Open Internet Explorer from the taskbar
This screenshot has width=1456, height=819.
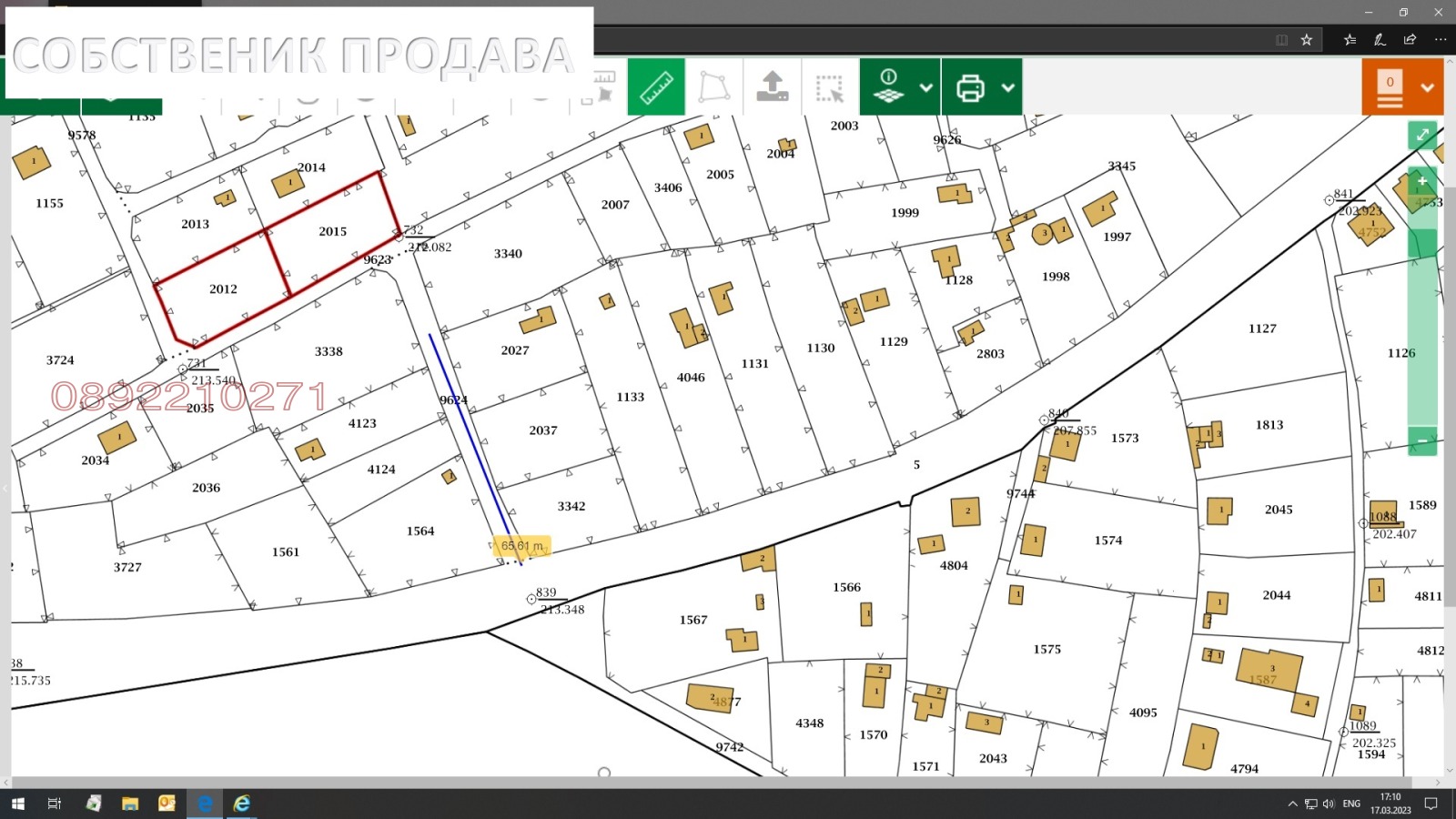(x=241, y=803)
